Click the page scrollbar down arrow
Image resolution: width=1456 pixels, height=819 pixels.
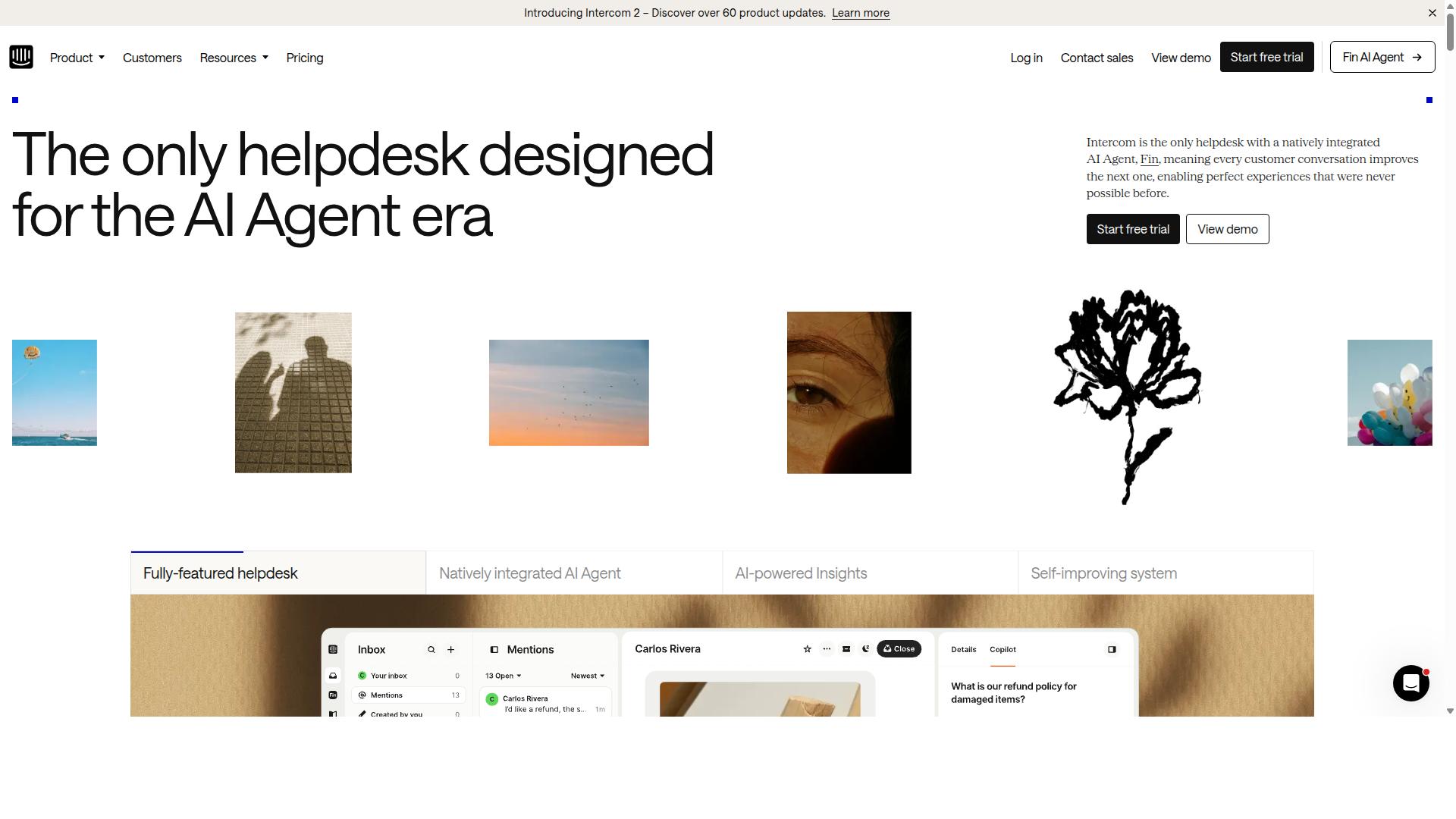[x=1450, y=711]
